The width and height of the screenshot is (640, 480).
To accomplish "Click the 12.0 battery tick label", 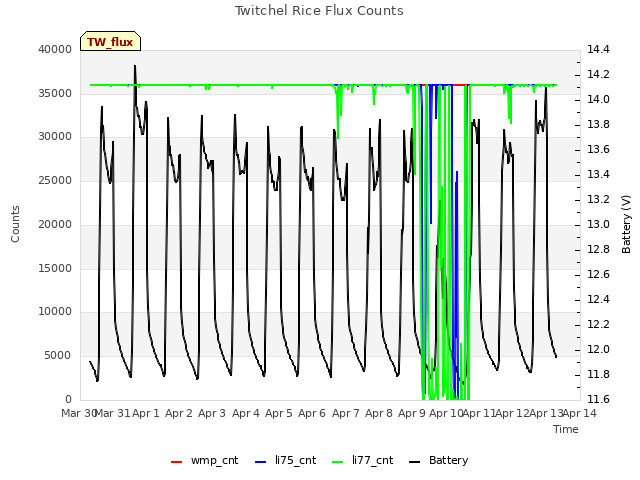I will tap(598, 349).
